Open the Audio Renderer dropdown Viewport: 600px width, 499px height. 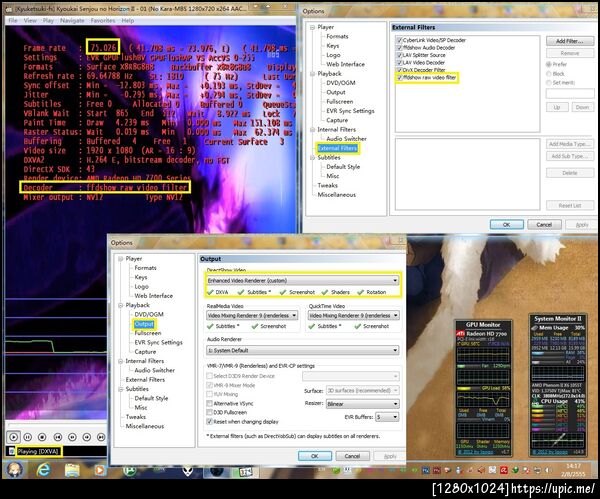(303, 350)
